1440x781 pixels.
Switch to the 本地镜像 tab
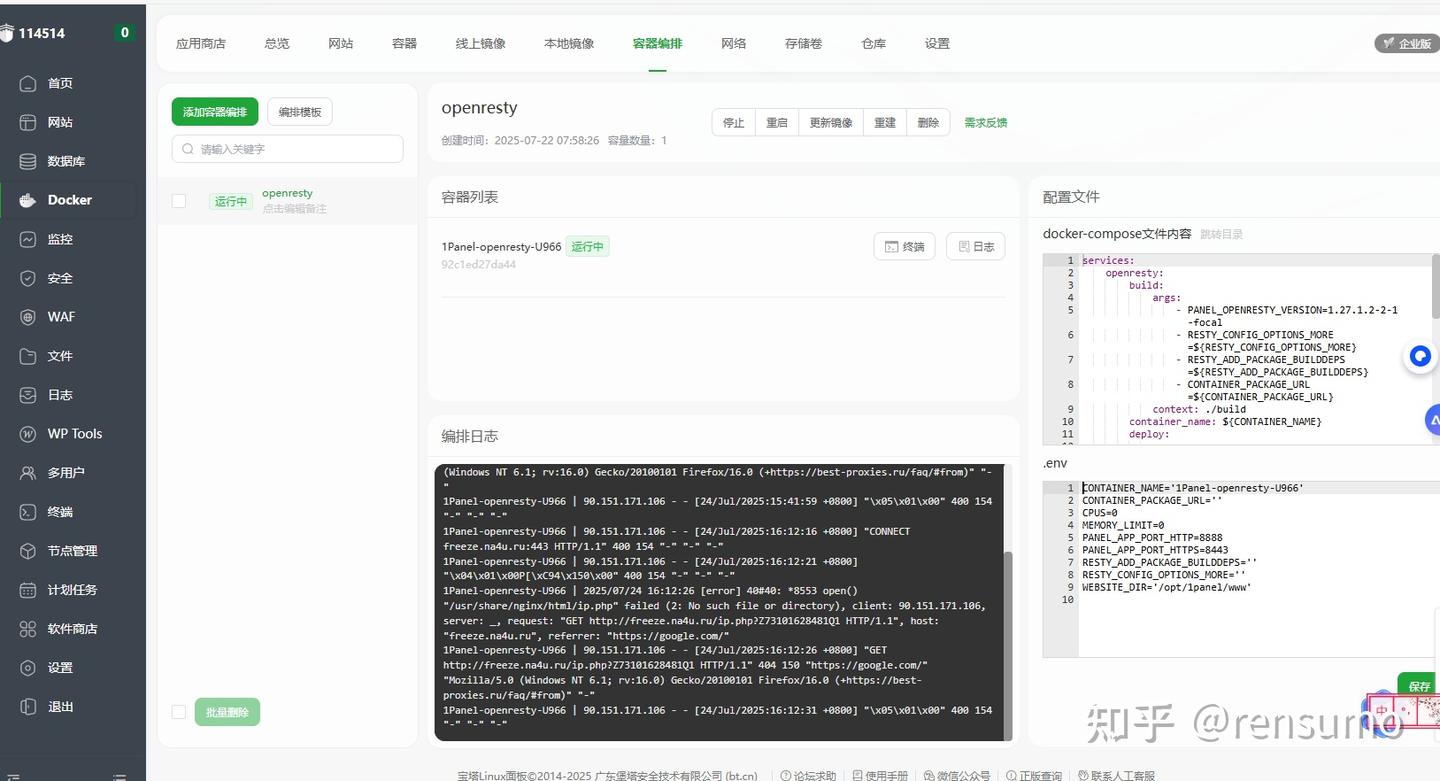coord(568,43)
